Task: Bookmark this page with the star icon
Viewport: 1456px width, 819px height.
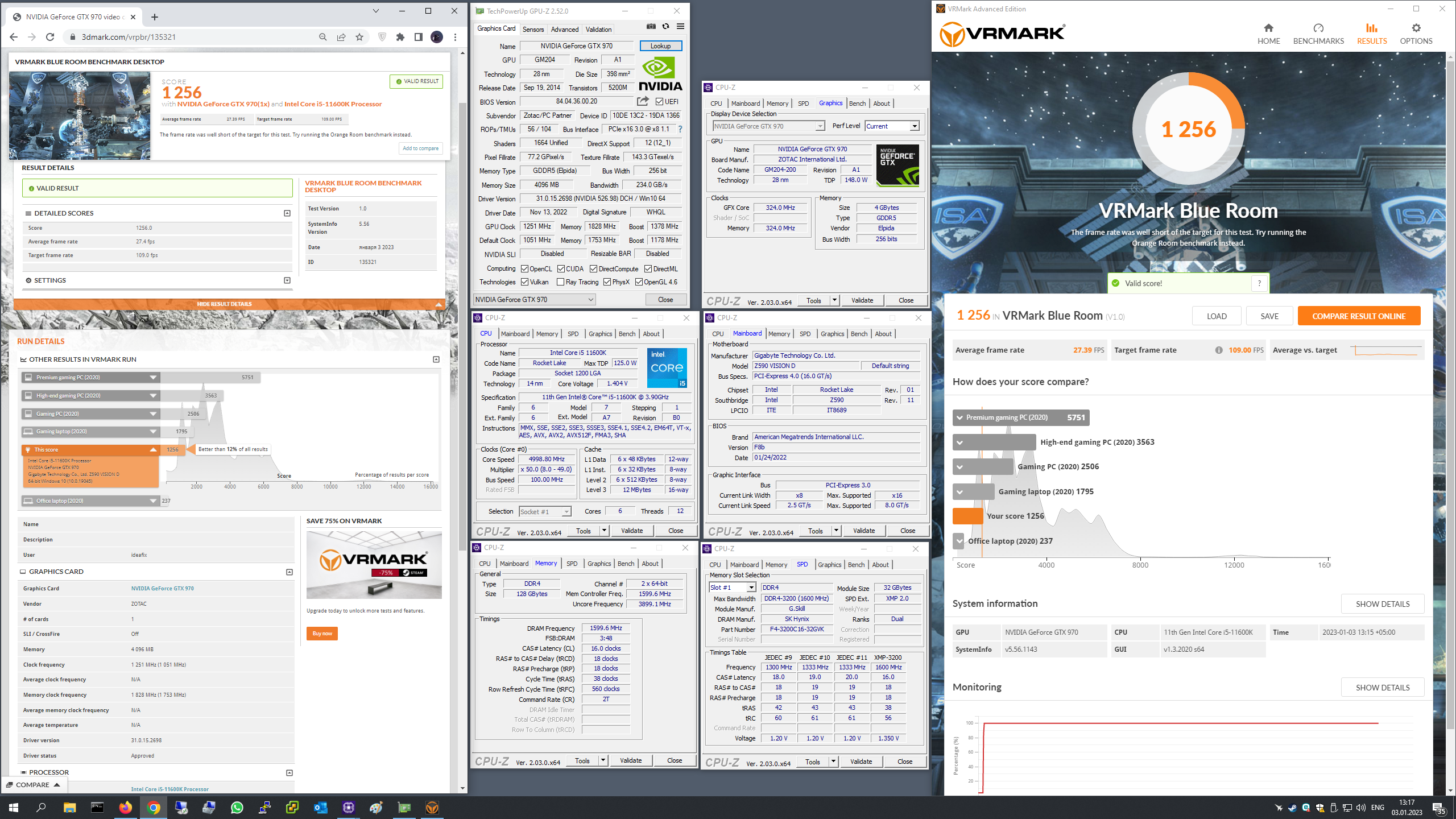Action: click(359, 37)
